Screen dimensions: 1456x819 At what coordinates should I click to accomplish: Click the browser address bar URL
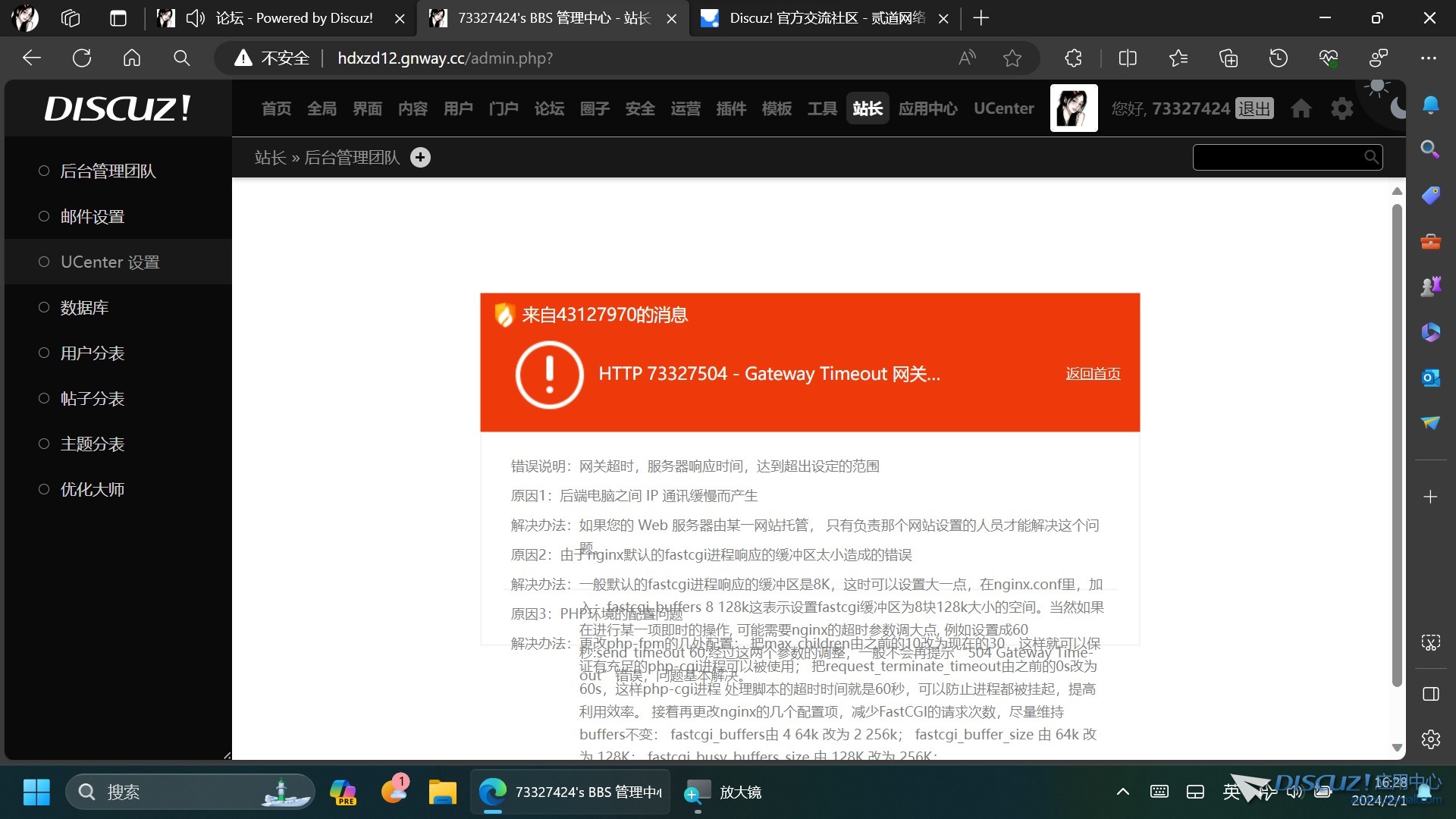click(x=445, y=58)
